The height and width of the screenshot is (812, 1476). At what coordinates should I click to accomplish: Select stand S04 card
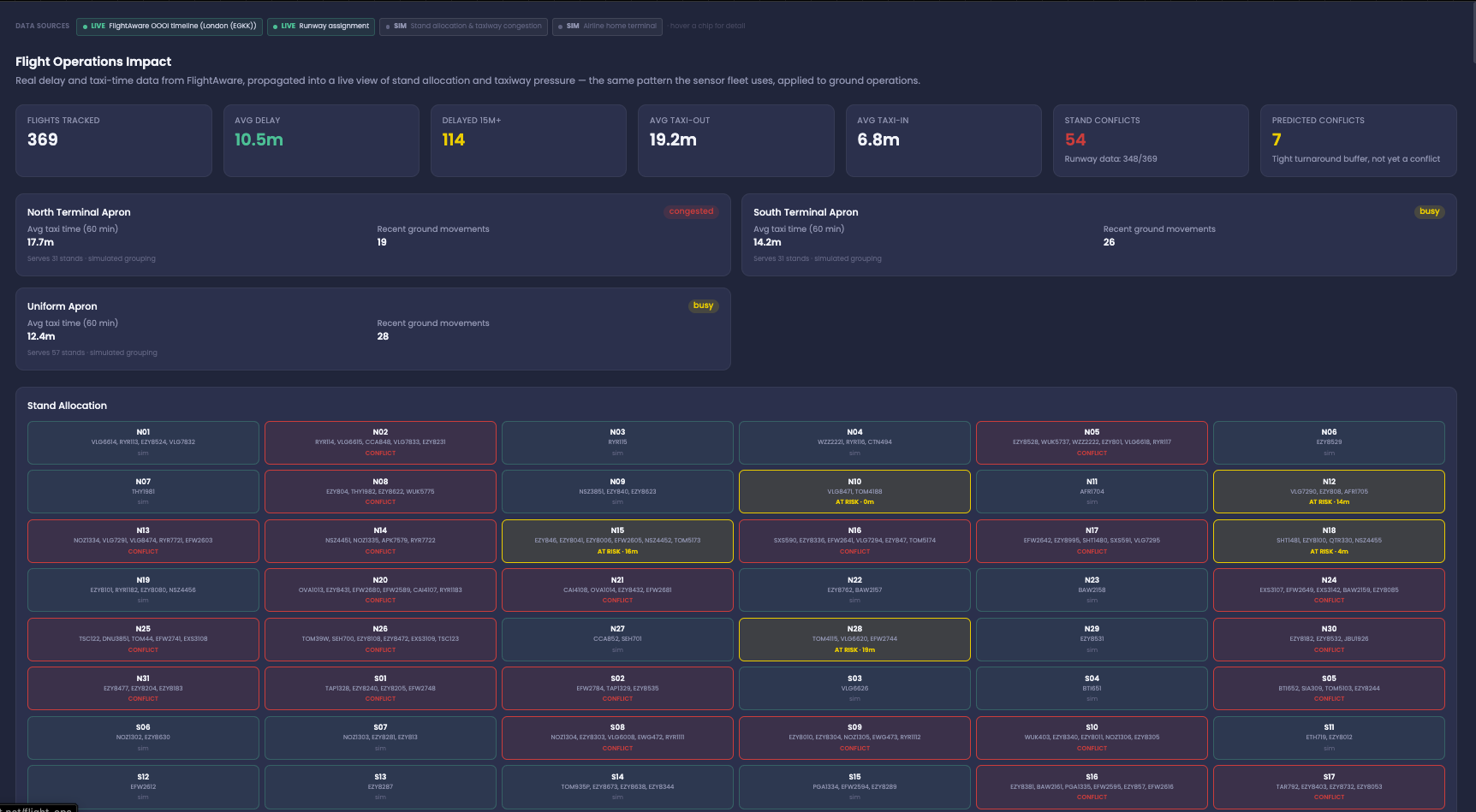pyautogui.click(x=1092, y=689)
